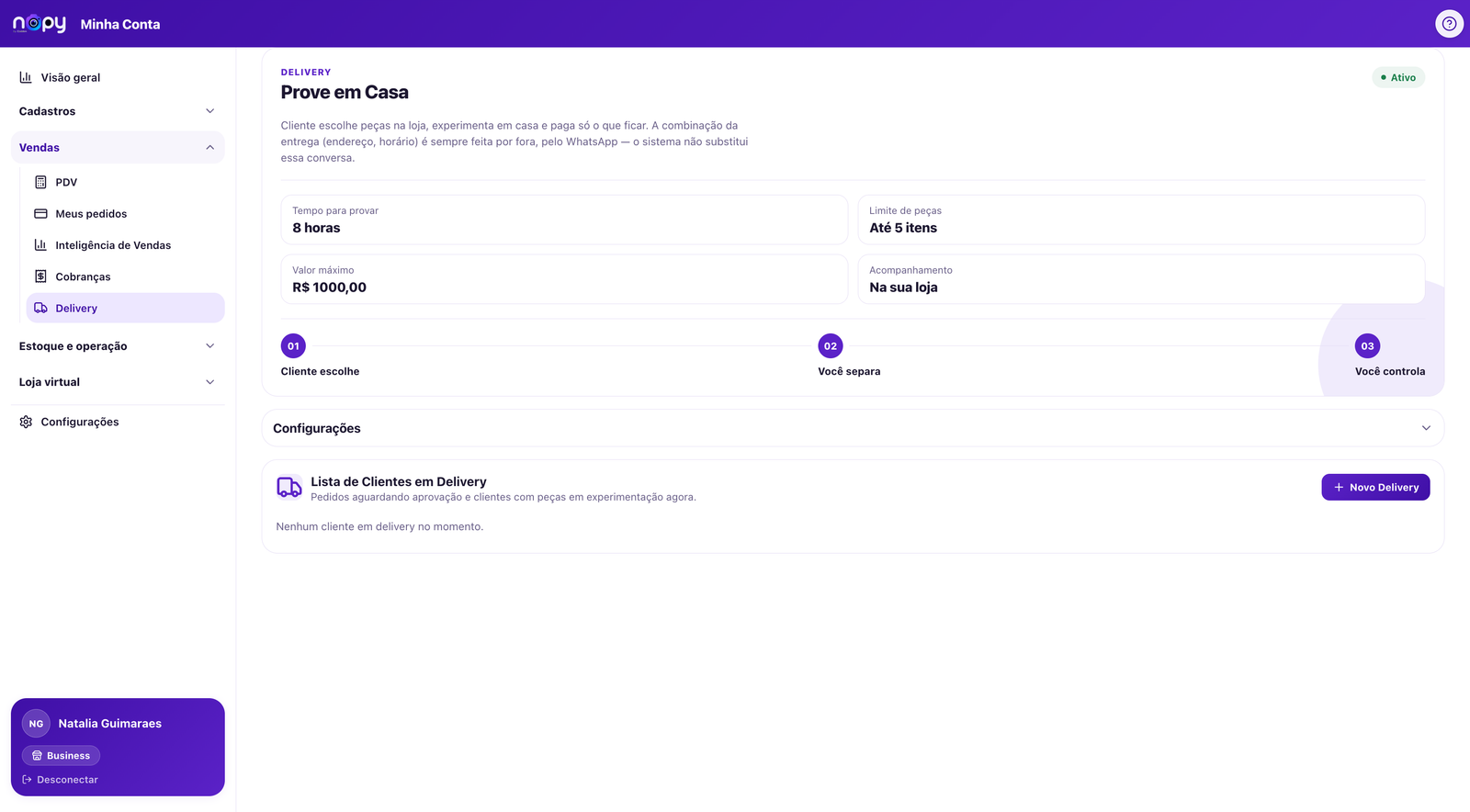Viewport: 1470px width, 812px height.
Task: Click 'Nenhum cliente em delivery no momento.' text
Action: coord(379,527)
